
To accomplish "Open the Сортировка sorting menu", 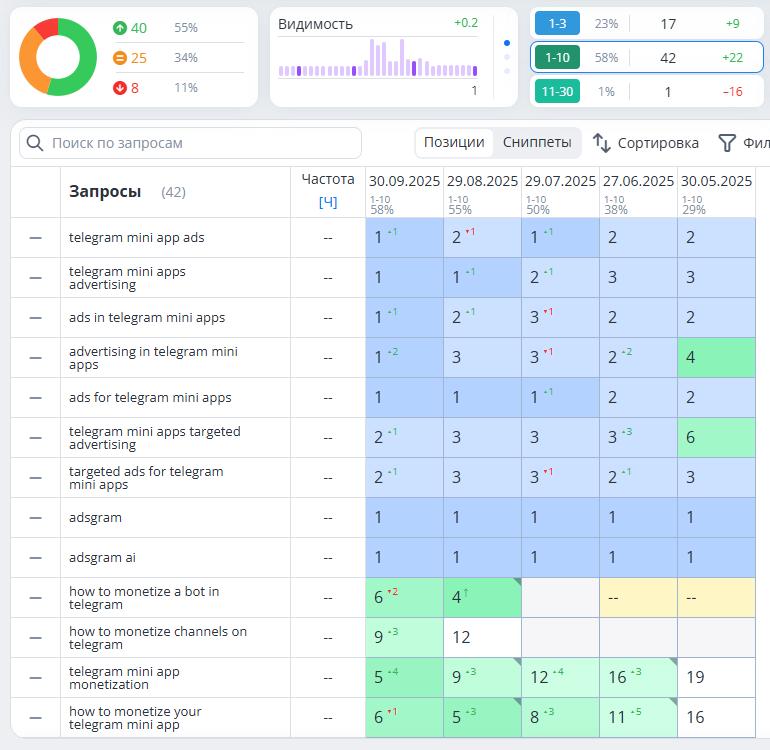I will click(x=657, y=143).
